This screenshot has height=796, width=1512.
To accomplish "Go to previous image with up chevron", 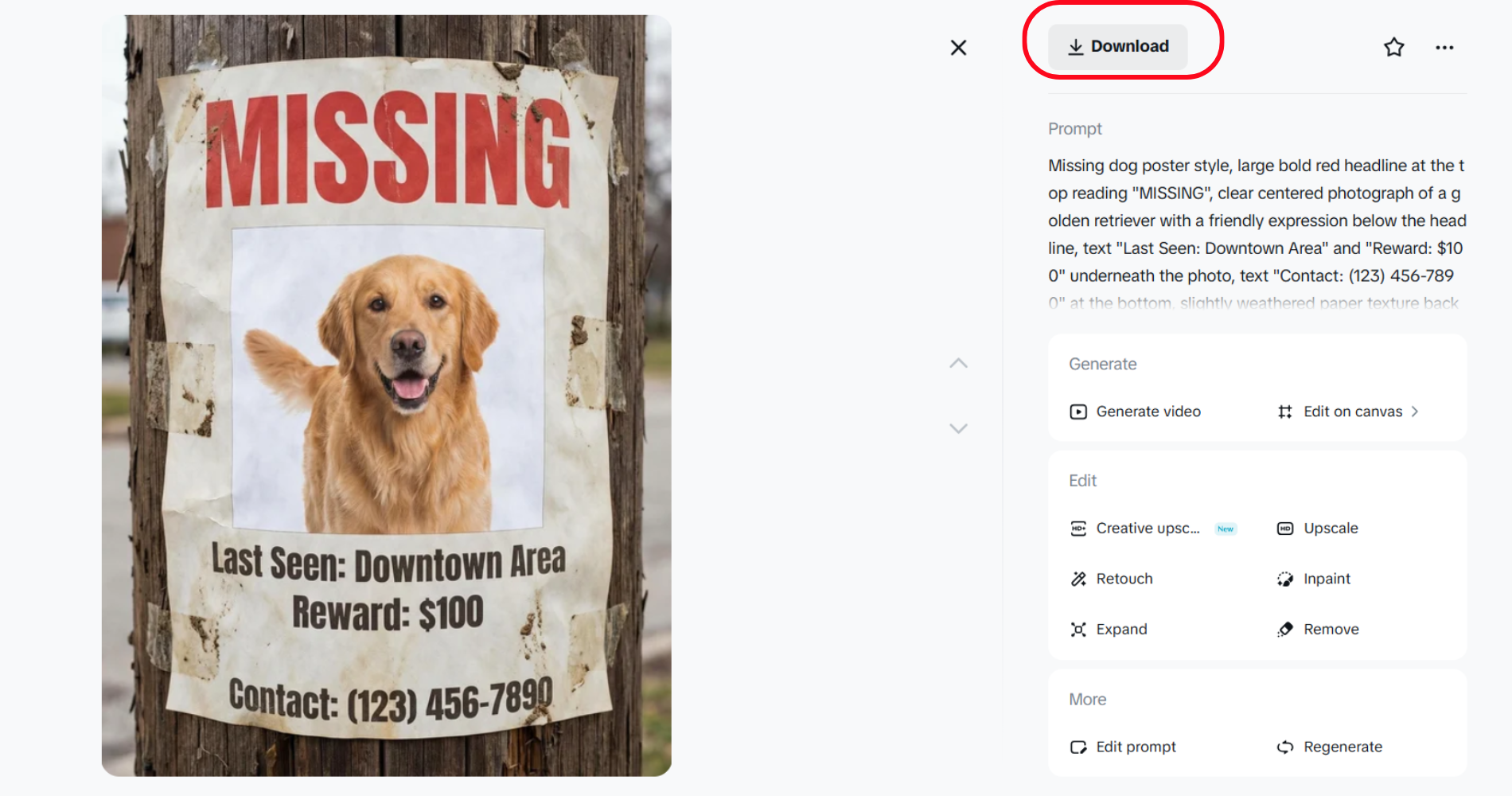I will point(958,364).
